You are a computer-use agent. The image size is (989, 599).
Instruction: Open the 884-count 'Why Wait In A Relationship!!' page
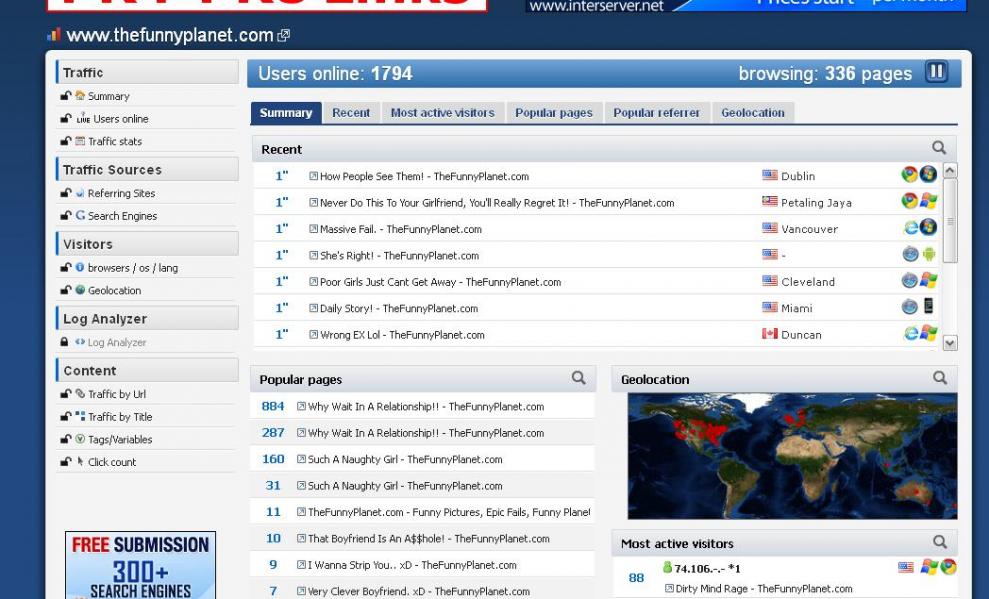pos(426,407)
